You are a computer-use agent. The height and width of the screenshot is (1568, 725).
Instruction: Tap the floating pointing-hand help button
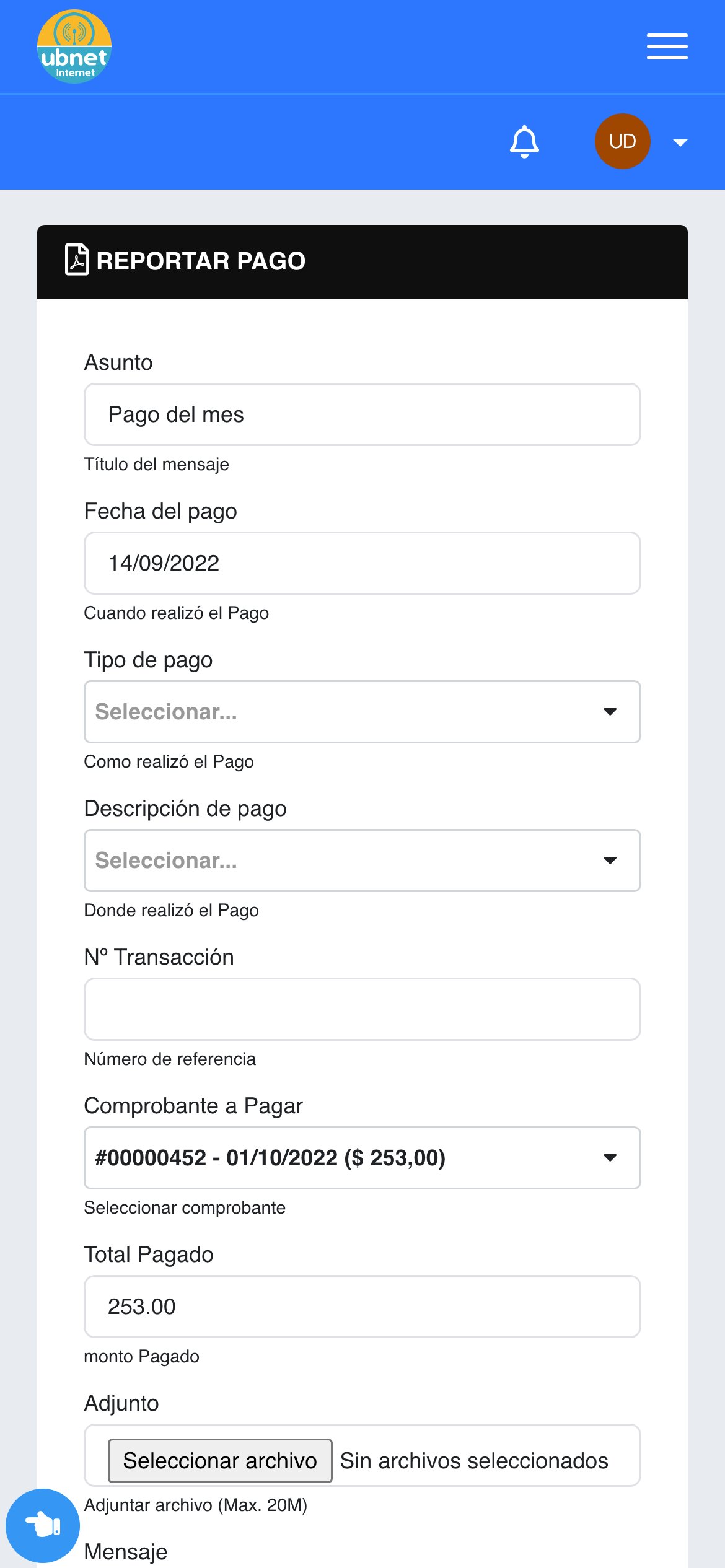43,1525
